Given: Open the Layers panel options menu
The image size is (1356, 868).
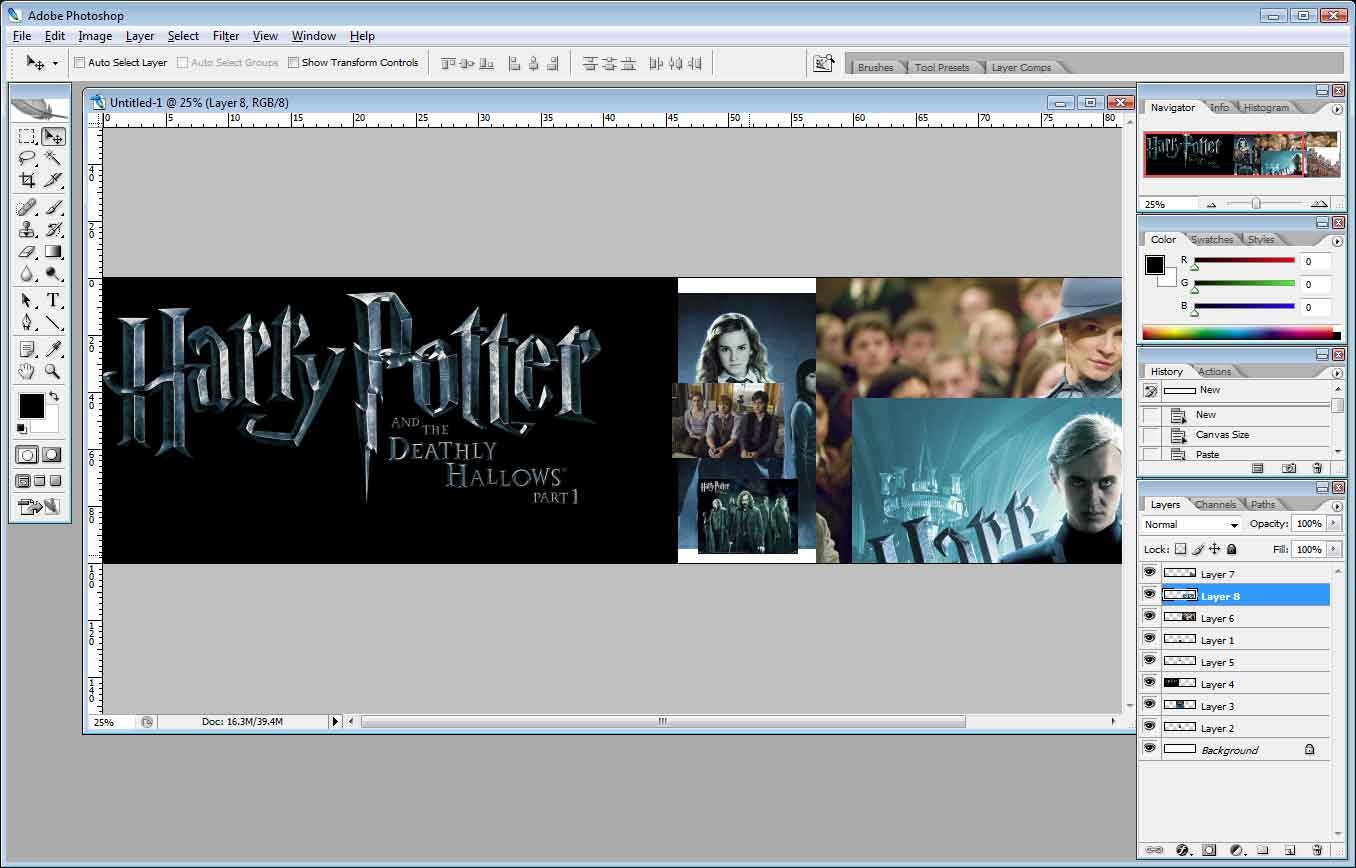Looking at the screenshot, I should click(1337, 506).
